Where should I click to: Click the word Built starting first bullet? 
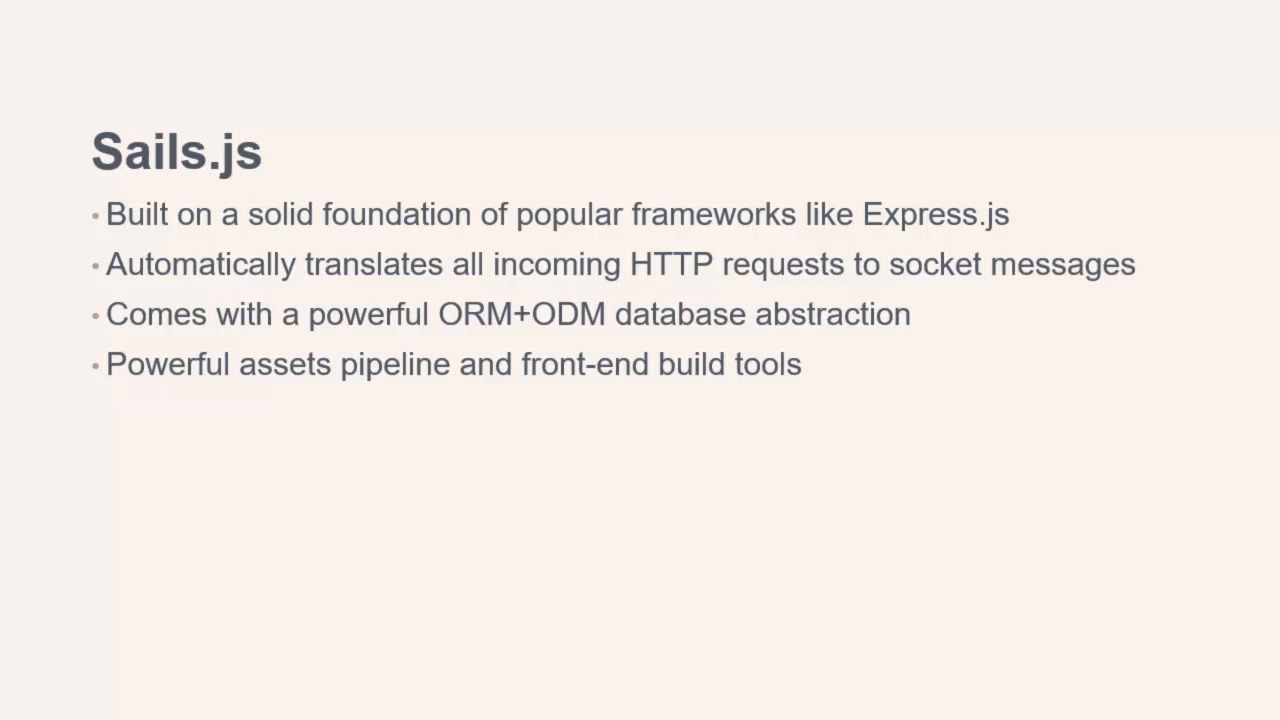pos(137,214)
